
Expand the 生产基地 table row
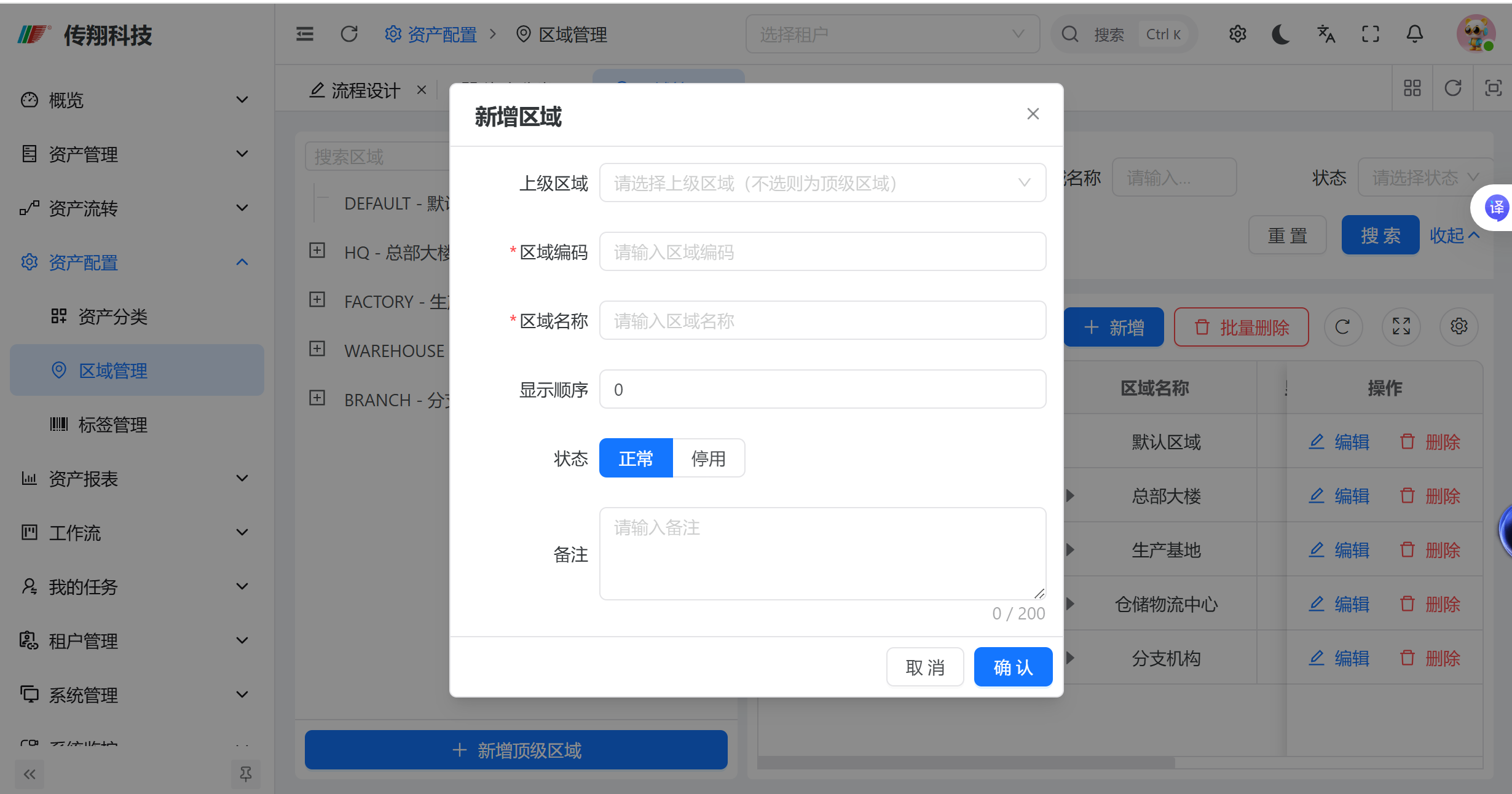[1070, 550]
